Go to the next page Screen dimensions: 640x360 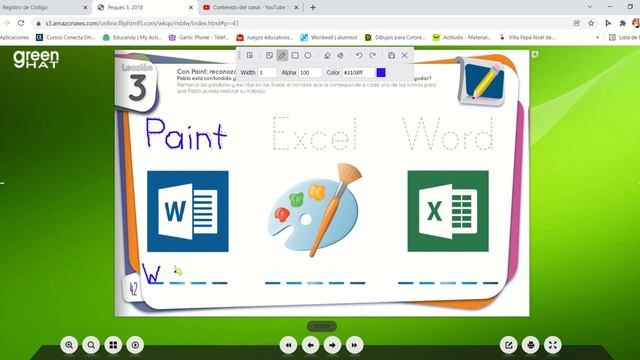point(332,345)
